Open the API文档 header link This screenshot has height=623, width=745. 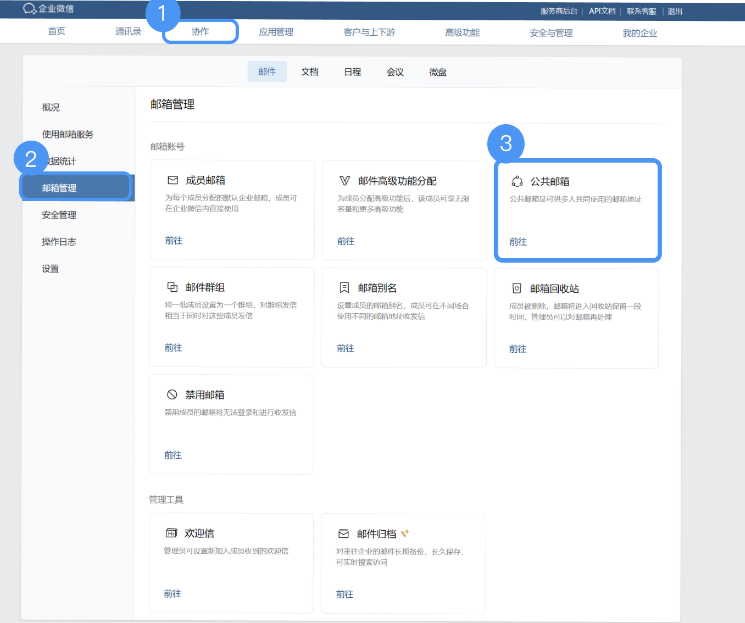pyautogui.click(x=602, y=11)
